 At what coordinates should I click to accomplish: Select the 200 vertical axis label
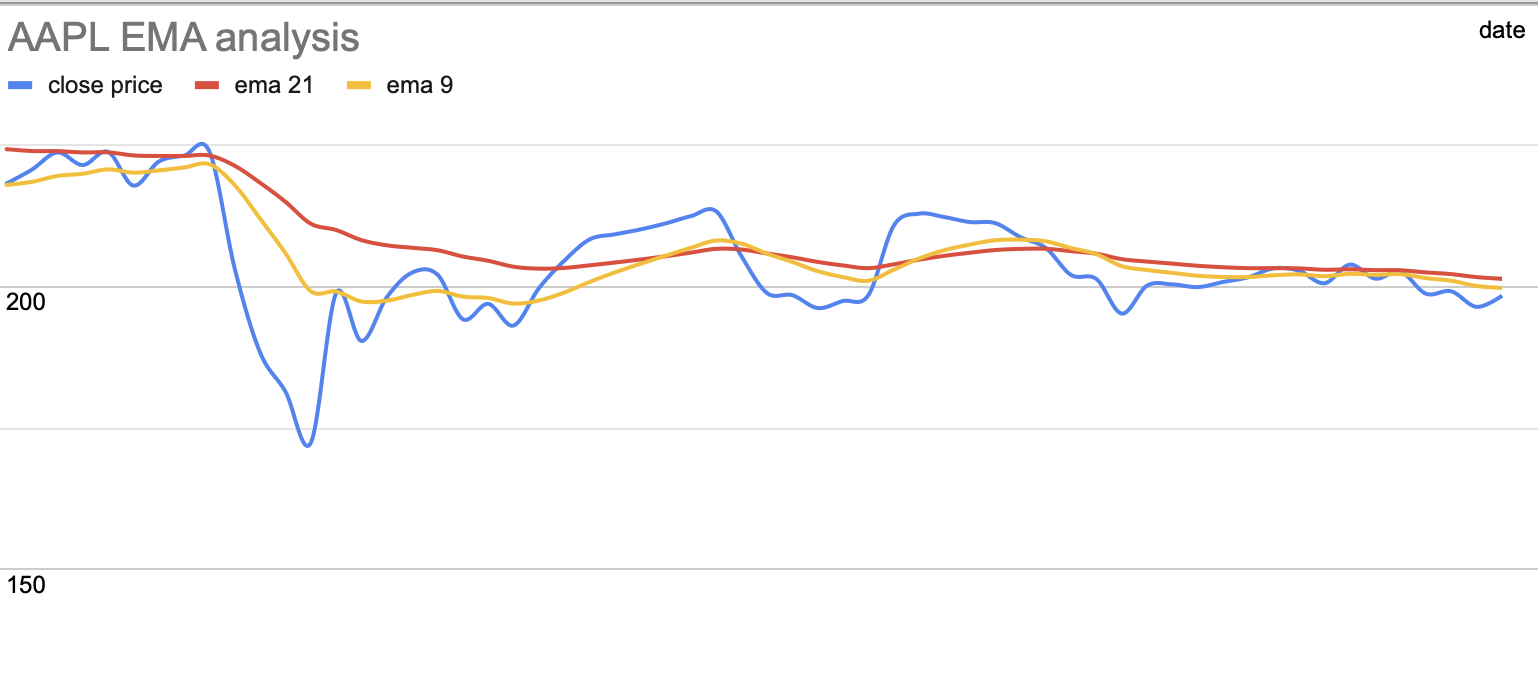pyautogui.click(x=26, y=302)
